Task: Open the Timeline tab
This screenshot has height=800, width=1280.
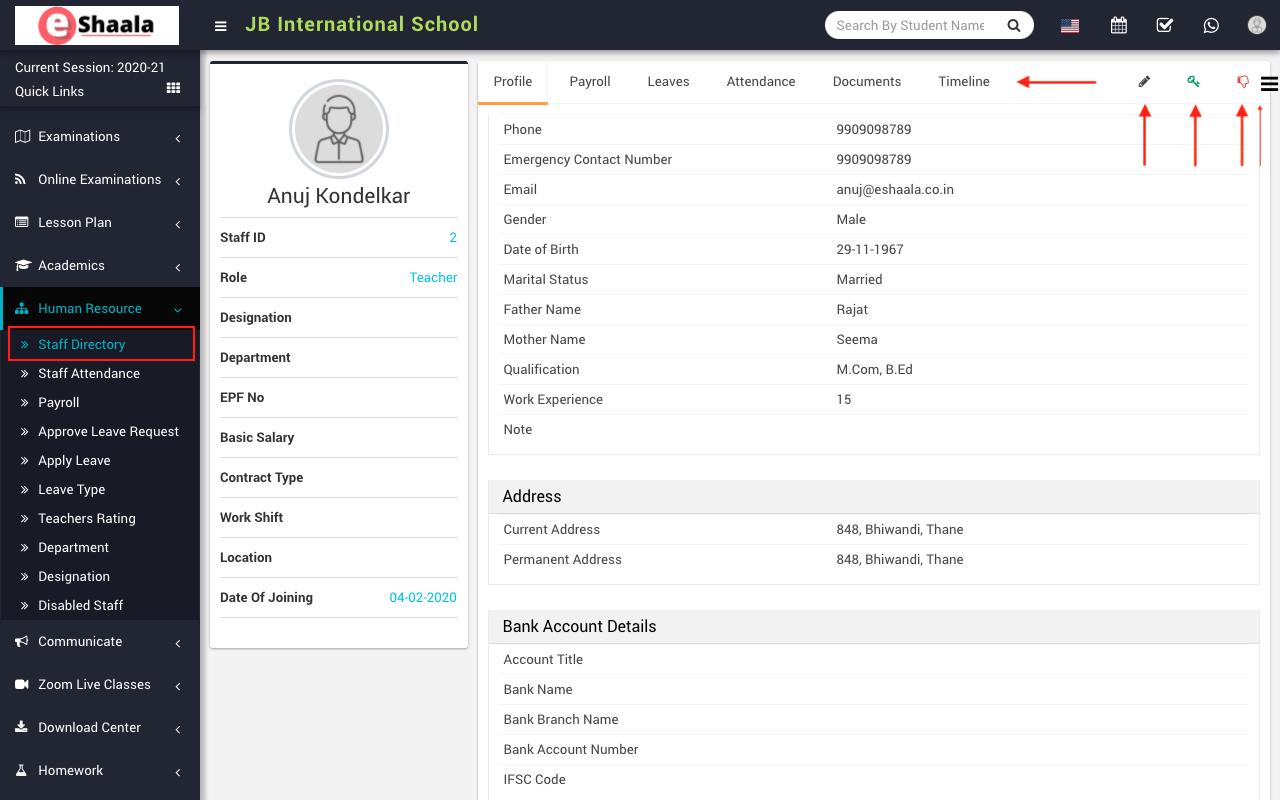Action: point(964,82)
